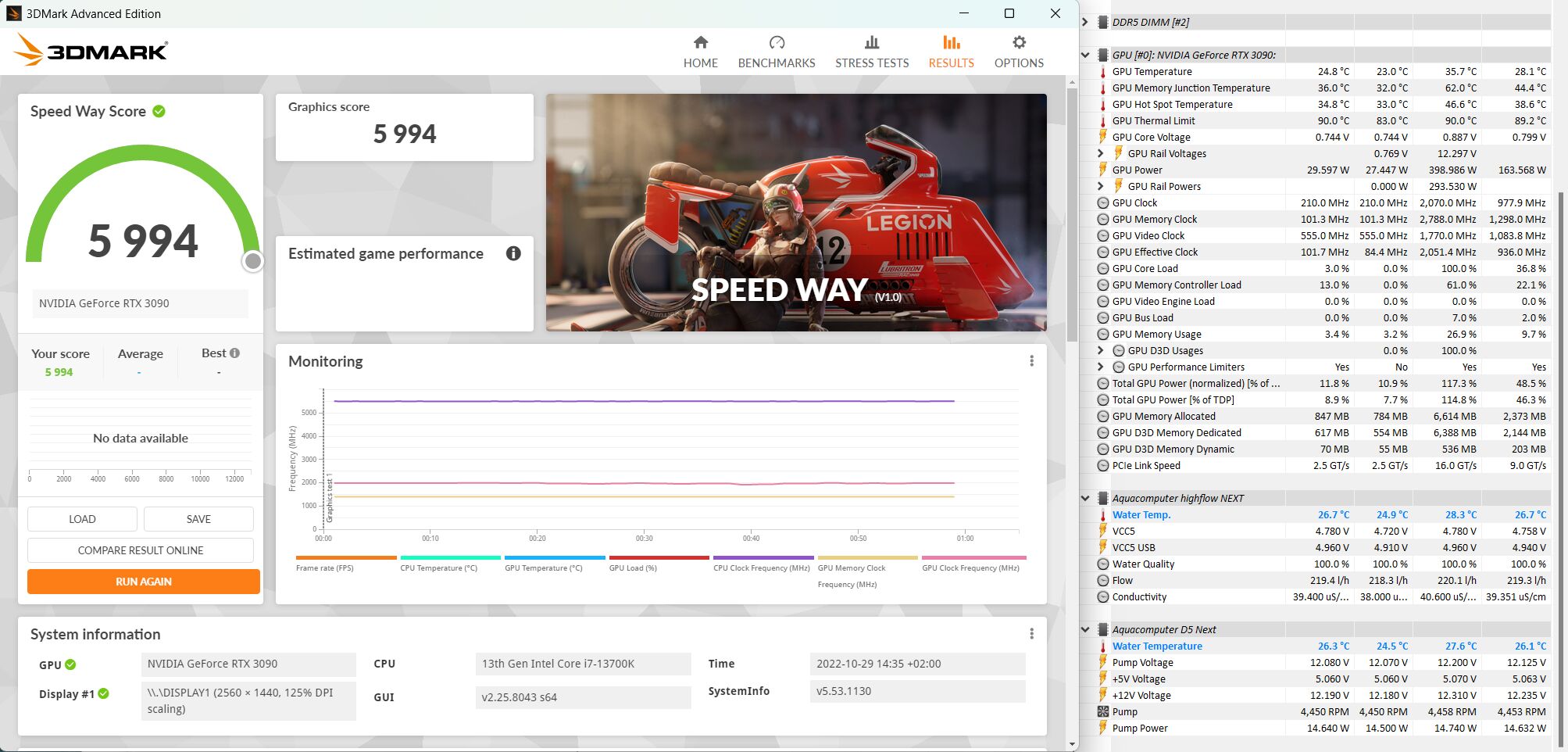
Task: Switch to the BENCHMARKS tab
Action: click(x=777, y=52)
